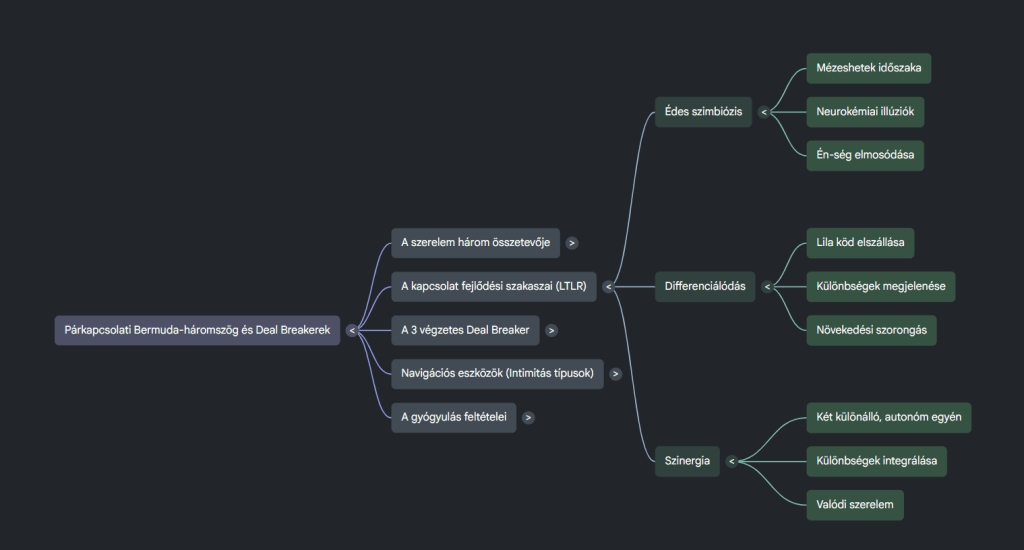1024x550 pixels.
Task: Select the 'Növekedési szorongás' node
Action: (870, 330)
